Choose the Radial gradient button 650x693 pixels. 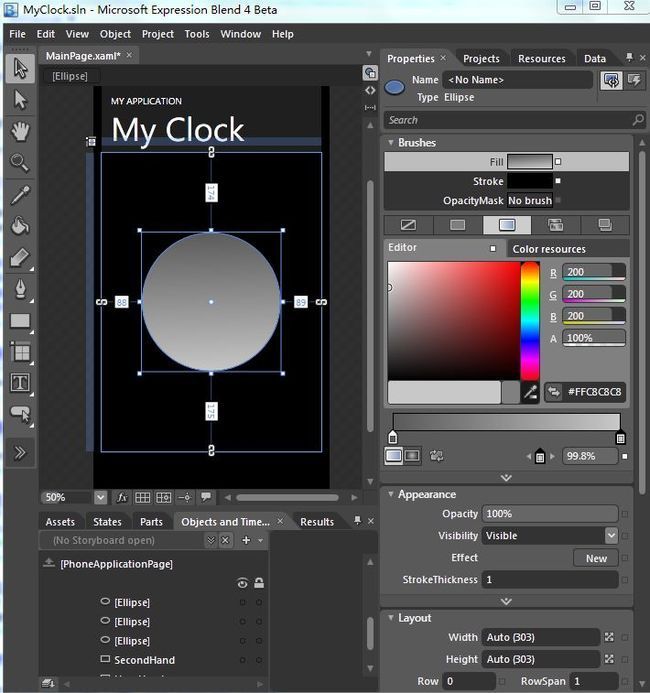[412, 456]
